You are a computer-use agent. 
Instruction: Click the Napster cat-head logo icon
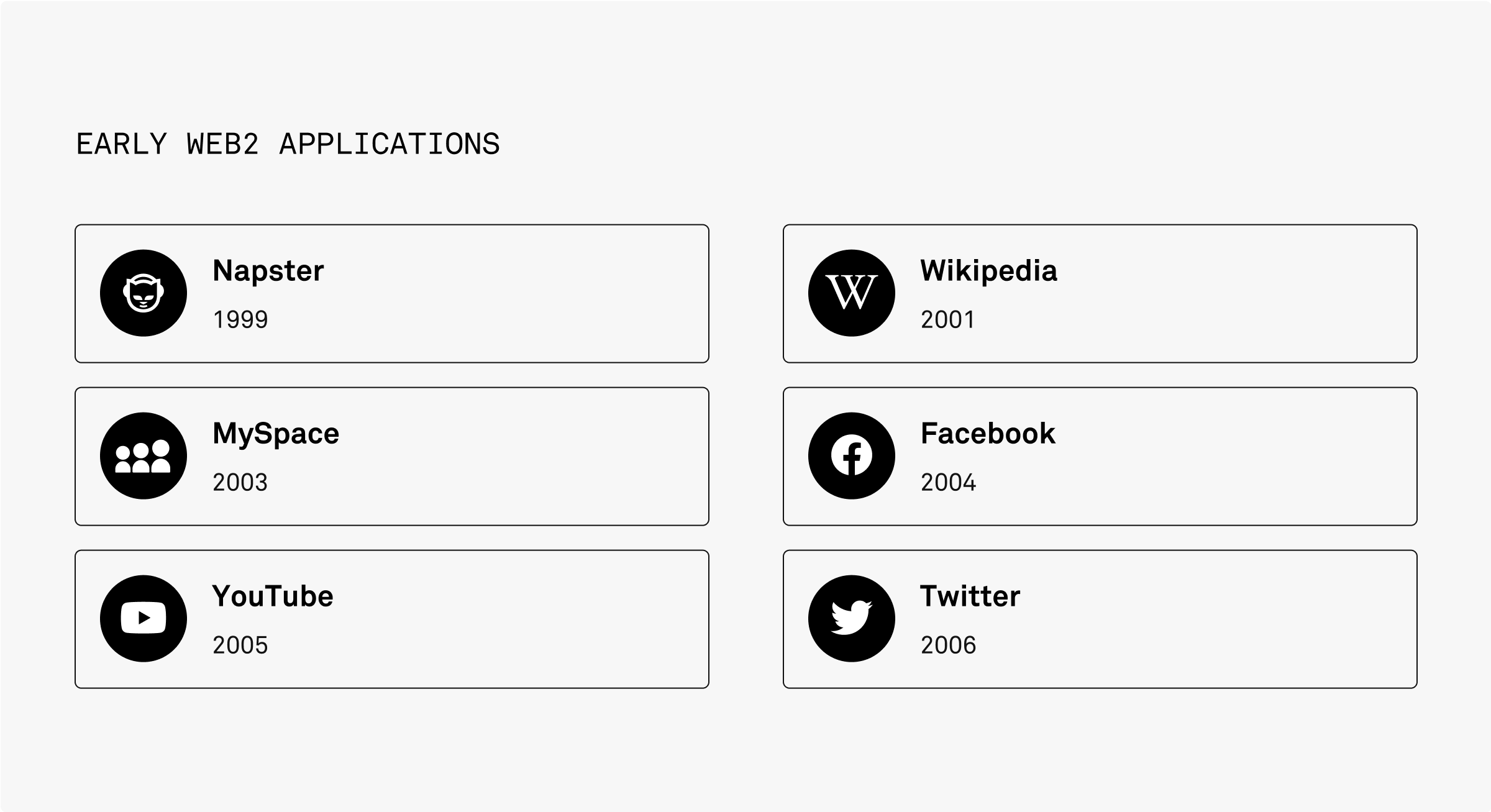(144, 293)
